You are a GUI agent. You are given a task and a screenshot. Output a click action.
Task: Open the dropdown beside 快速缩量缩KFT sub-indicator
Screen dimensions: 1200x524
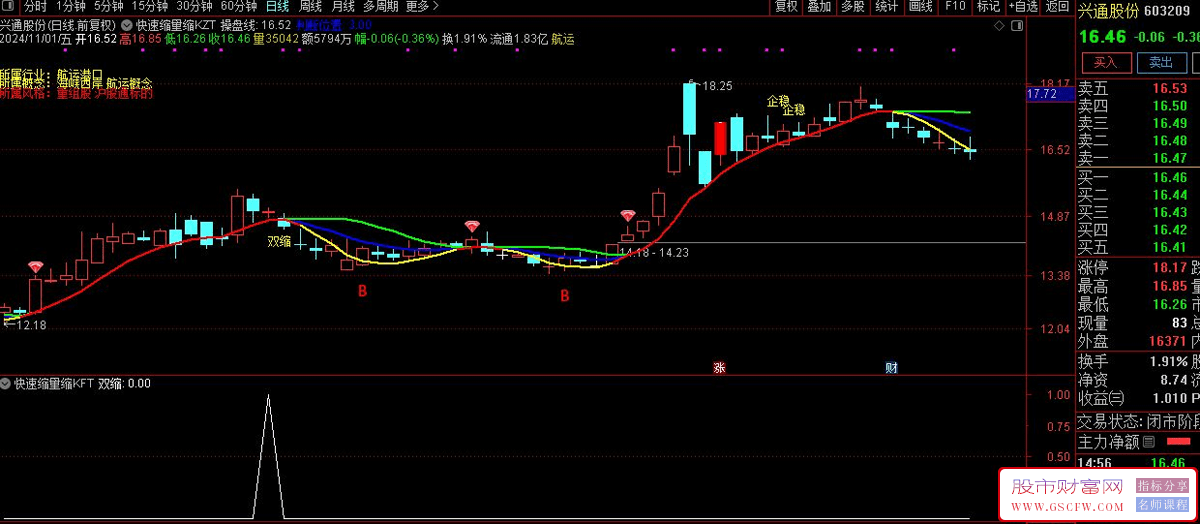coord(6,383)
